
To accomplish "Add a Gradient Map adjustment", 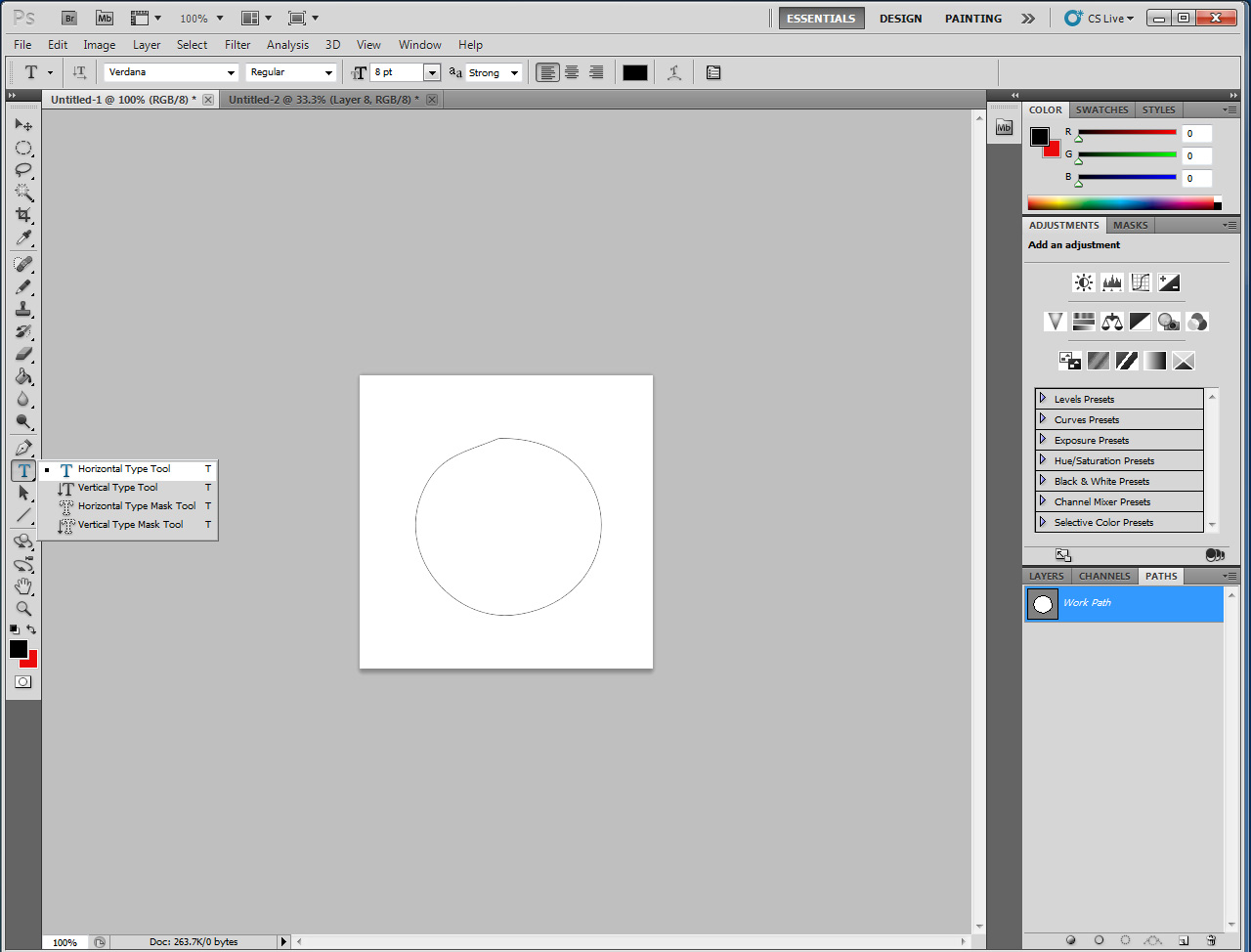I will point(1155,361).
